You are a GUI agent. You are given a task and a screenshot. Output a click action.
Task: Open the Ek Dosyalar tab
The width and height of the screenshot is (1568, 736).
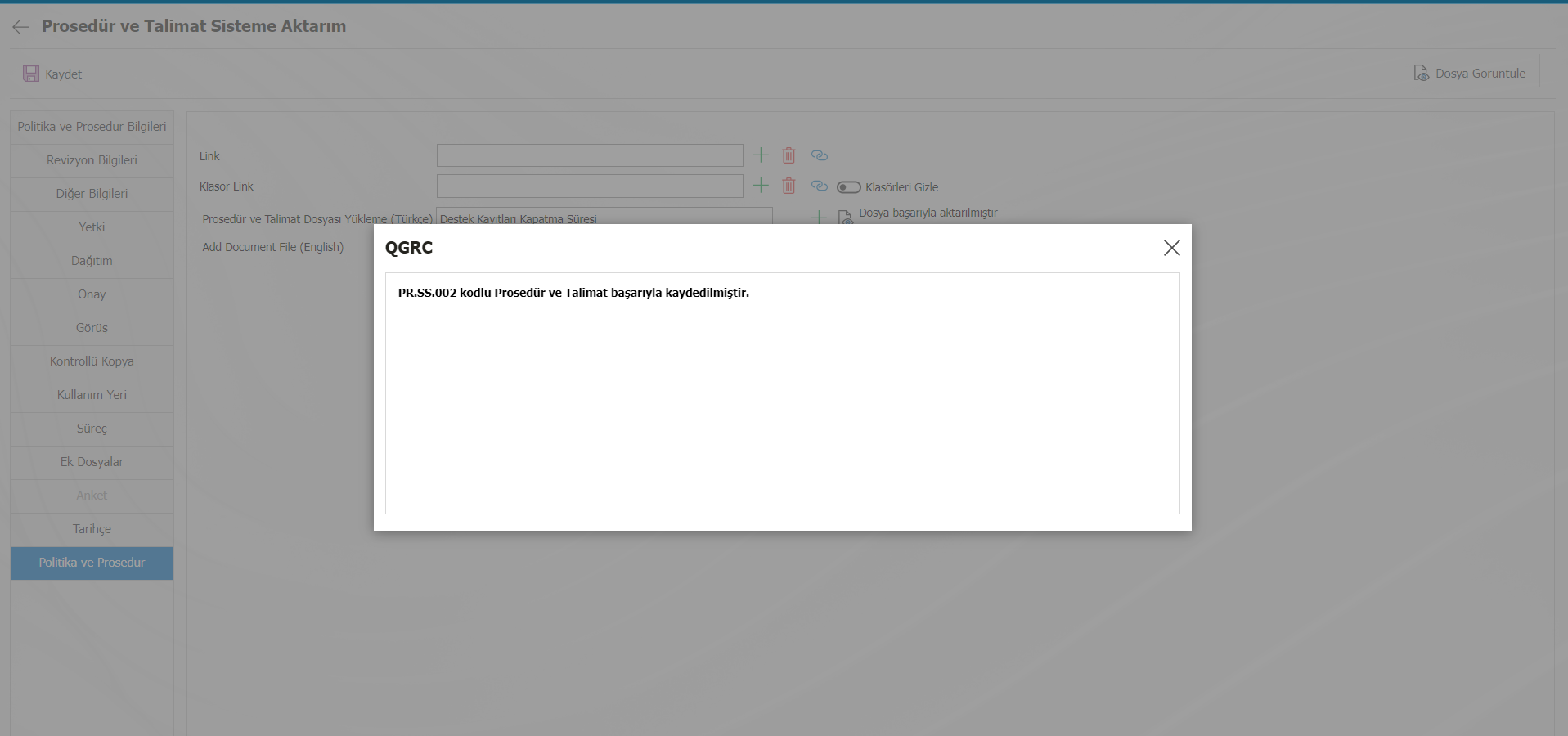(92, 462)
